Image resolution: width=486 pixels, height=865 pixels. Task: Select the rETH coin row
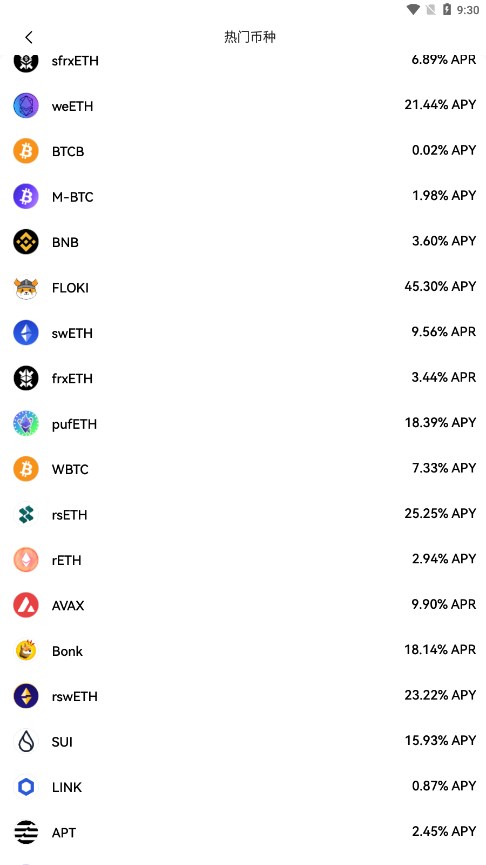coord(243,560)
